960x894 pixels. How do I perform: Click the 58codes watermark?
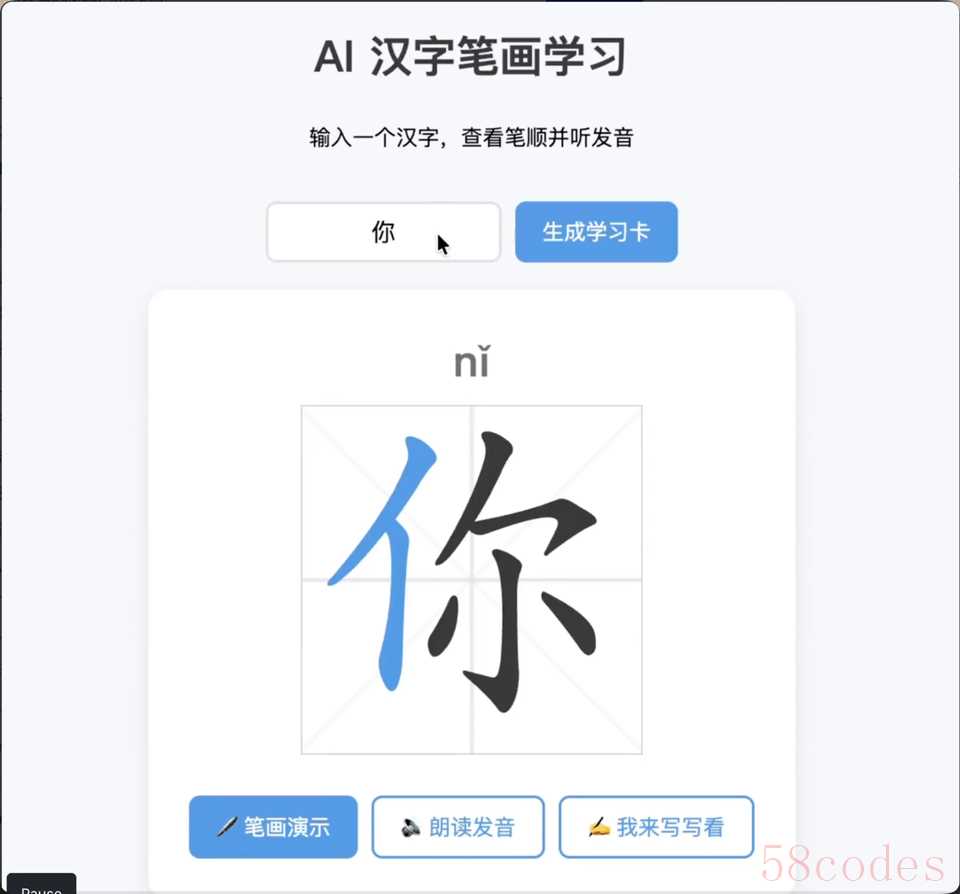click(x=853, y=863)
